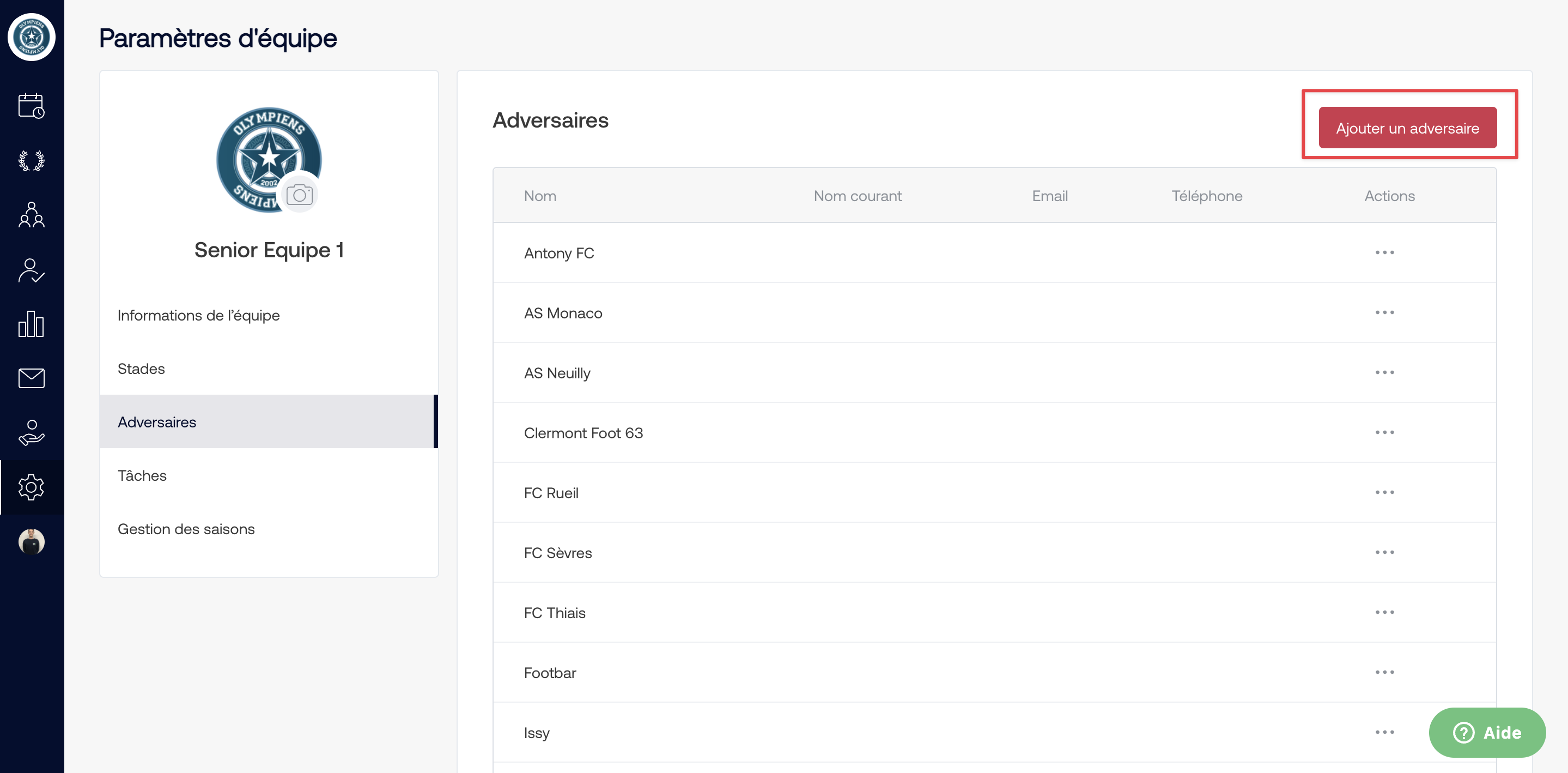Open the attendance person-check icon
Screen dimensions: 1568x773
pos(32,270)
